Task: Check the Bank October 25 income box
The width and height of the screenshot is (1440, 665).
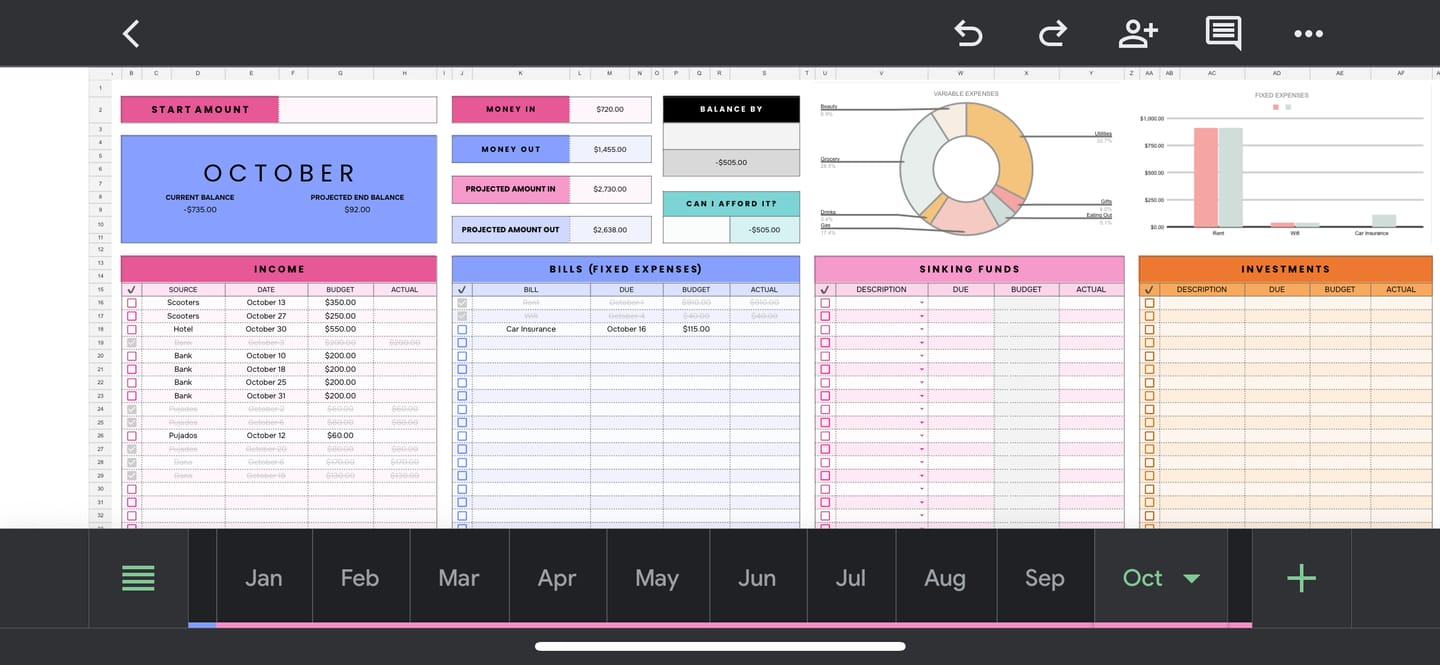Action: [x=131, y=382]
